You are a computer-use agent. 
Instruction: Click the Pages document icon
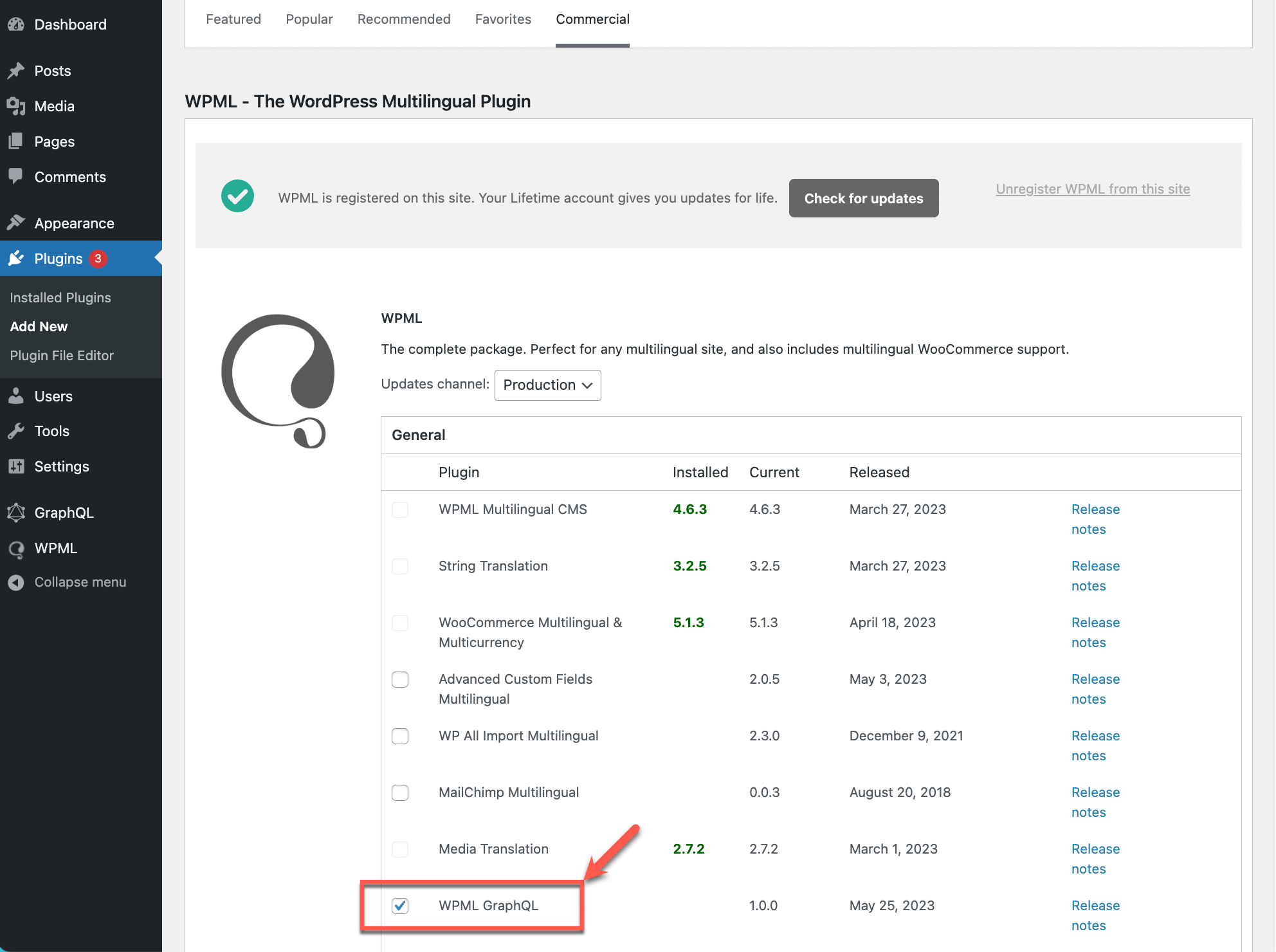[x=16, y=142]
